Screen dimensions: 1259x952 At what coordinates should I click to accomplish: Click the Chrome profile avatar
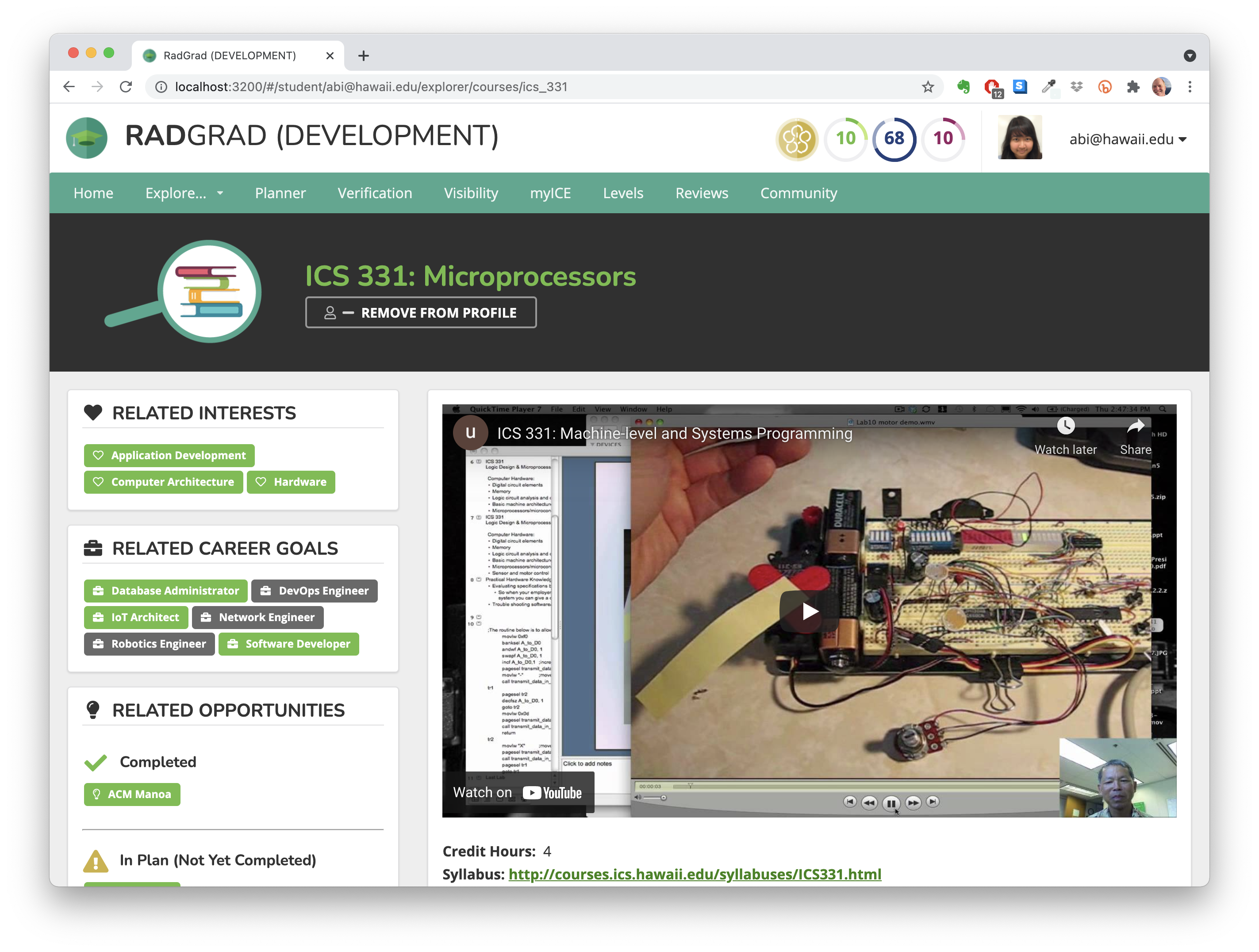[x=1161, y=87]
